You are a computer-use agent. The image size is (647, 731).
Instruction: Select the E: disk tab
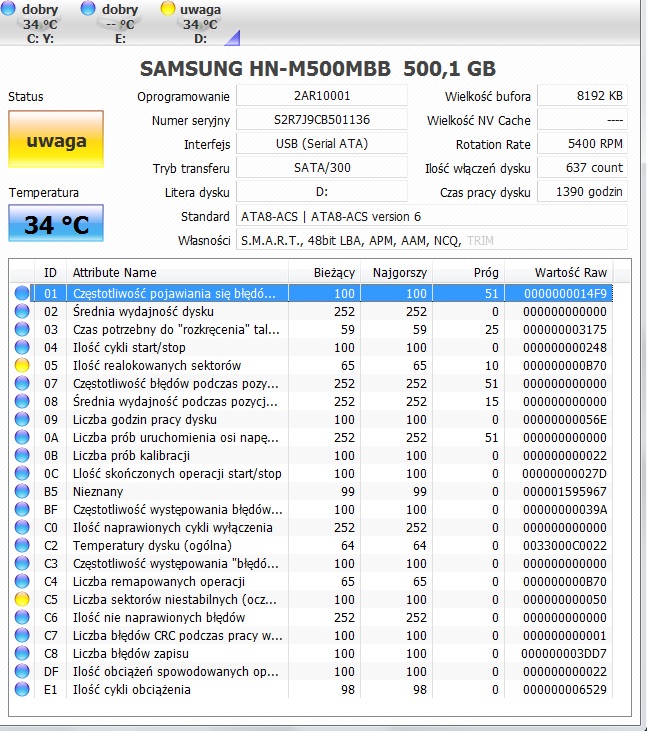click(112, 22)
